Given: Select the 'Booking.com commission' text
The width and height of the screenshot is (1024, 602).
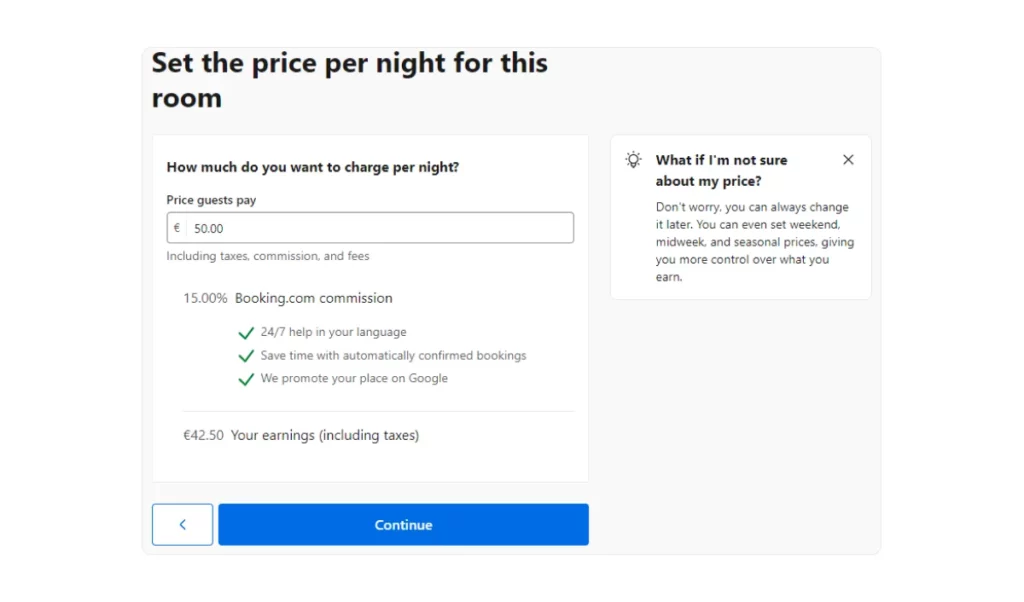Looking at the screenshot, I should point(313,298).
